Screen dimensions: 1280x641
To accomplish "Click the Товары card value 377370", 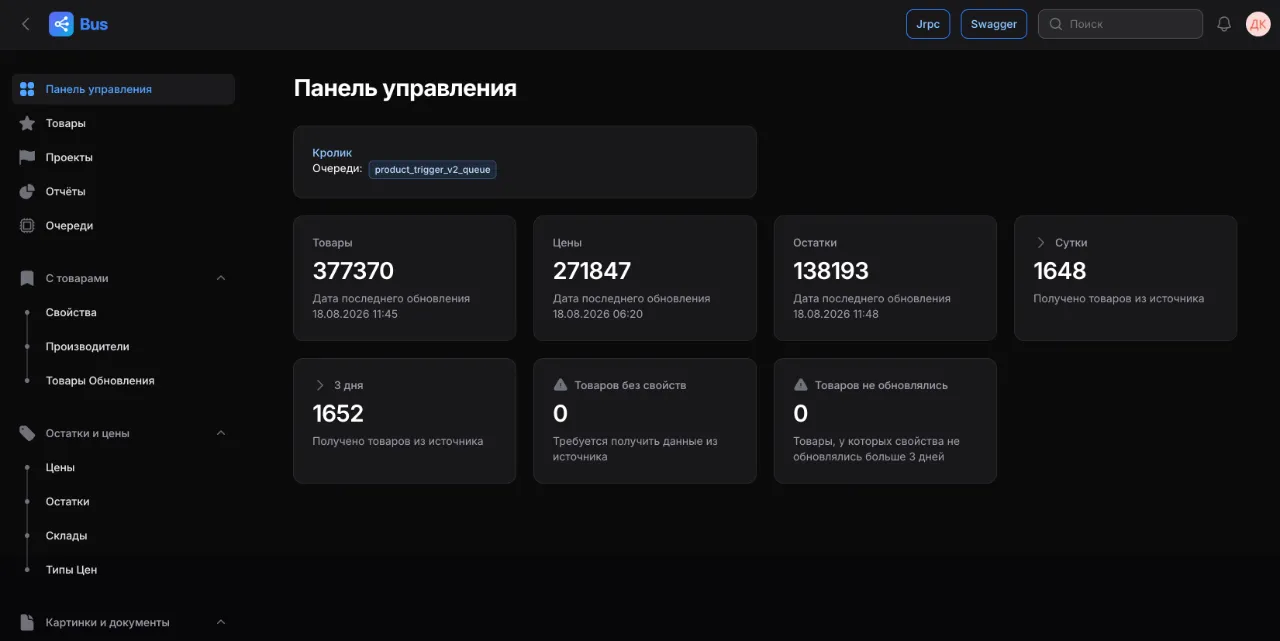I will pyautogui.click(x=353, y=271).
